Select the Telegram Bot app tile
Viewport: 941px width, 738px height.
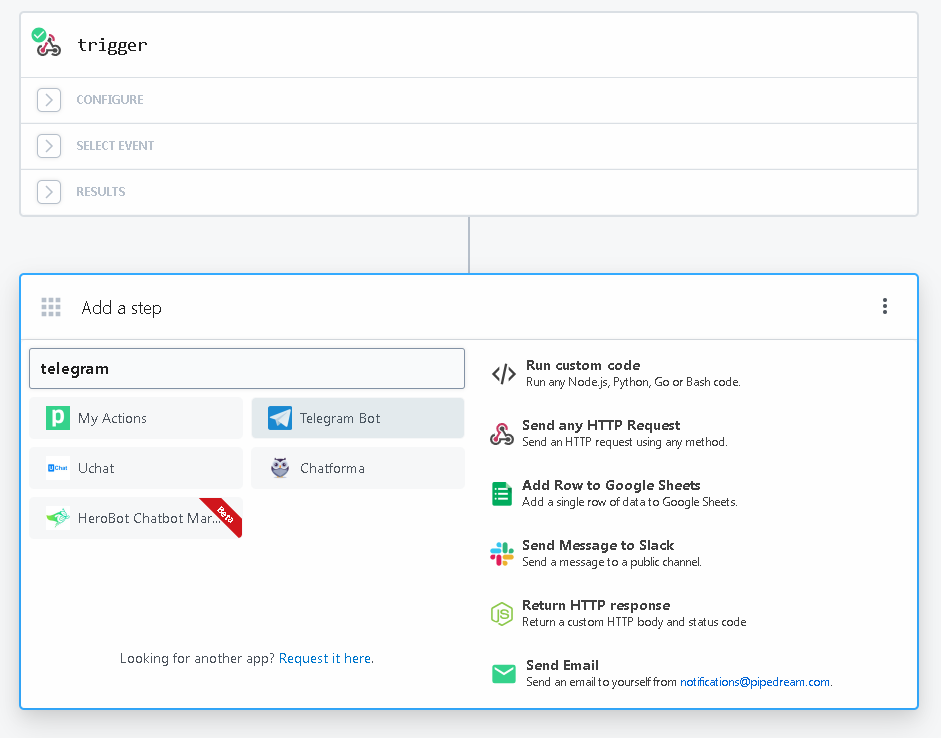[358, 418]
